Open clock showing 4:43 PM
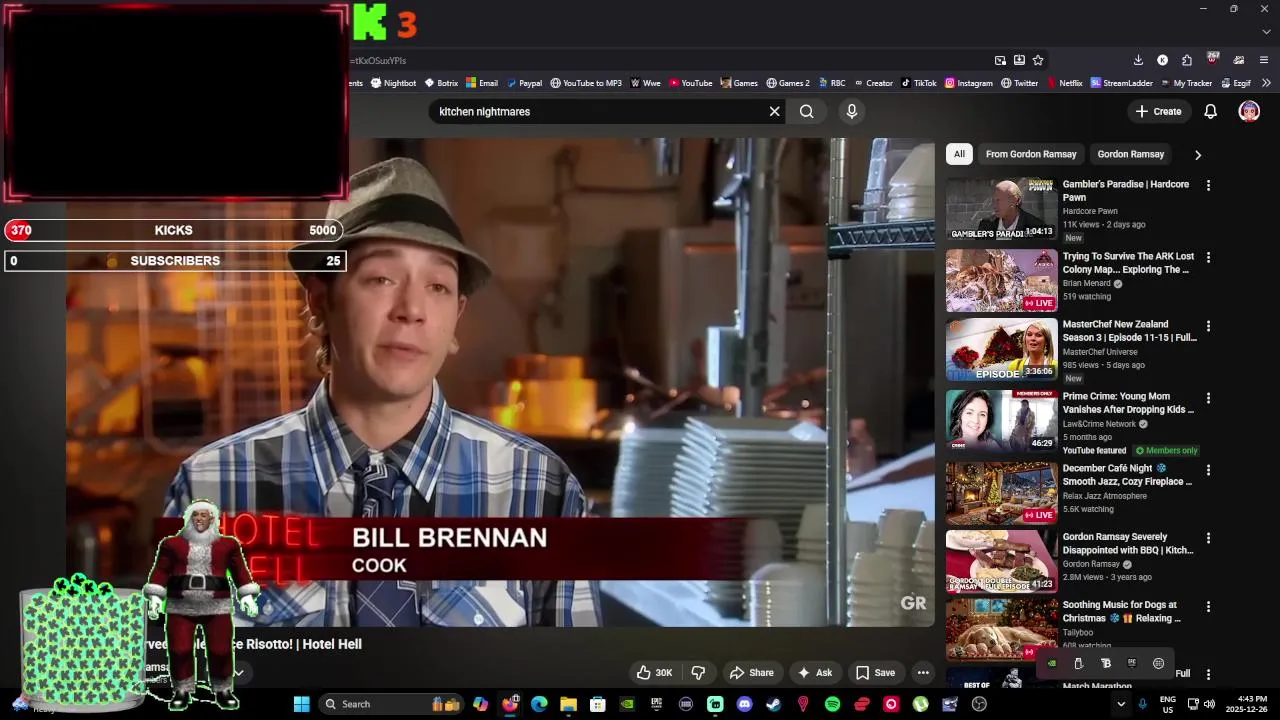This screenshot has width=1280, height=720. 1248,704
